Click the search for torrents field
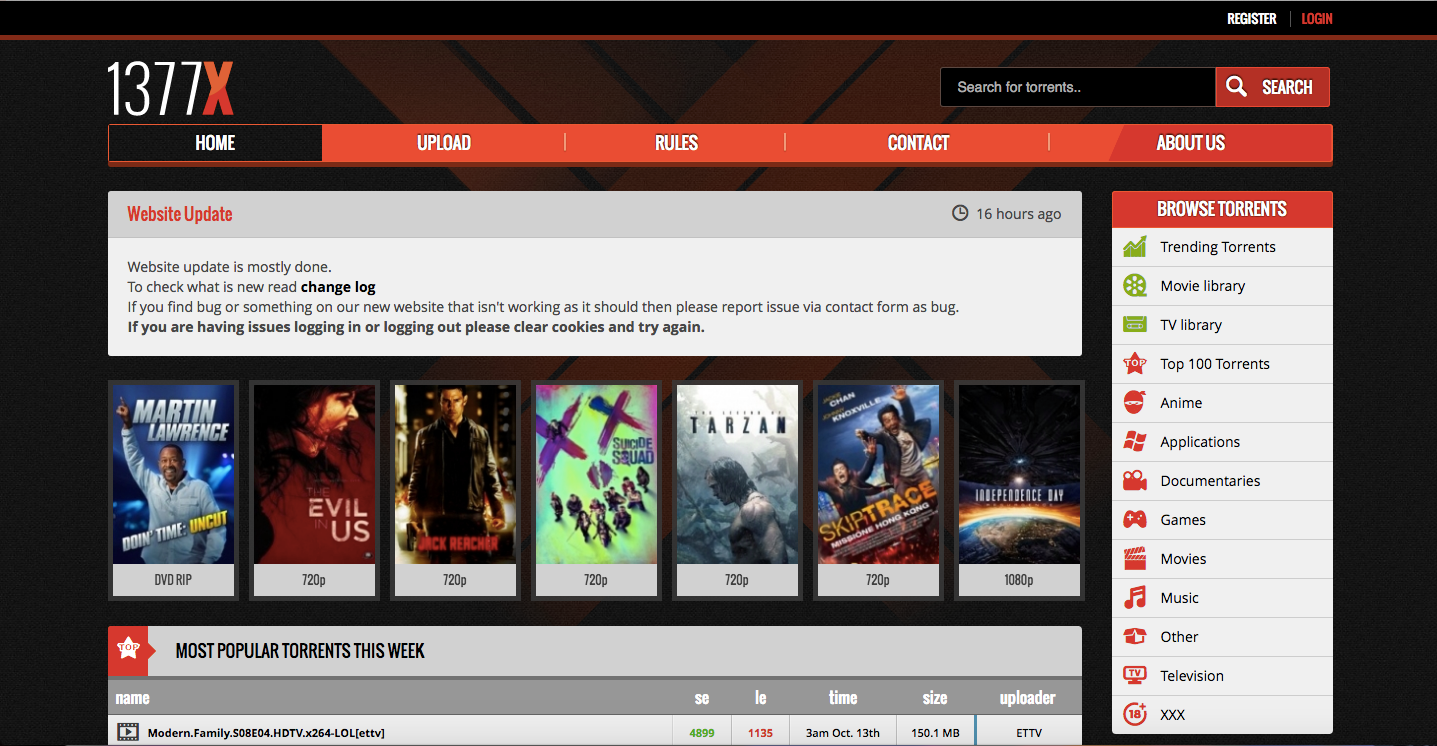The width and height of the screenshot is (1437, 746). point(1078,87)
